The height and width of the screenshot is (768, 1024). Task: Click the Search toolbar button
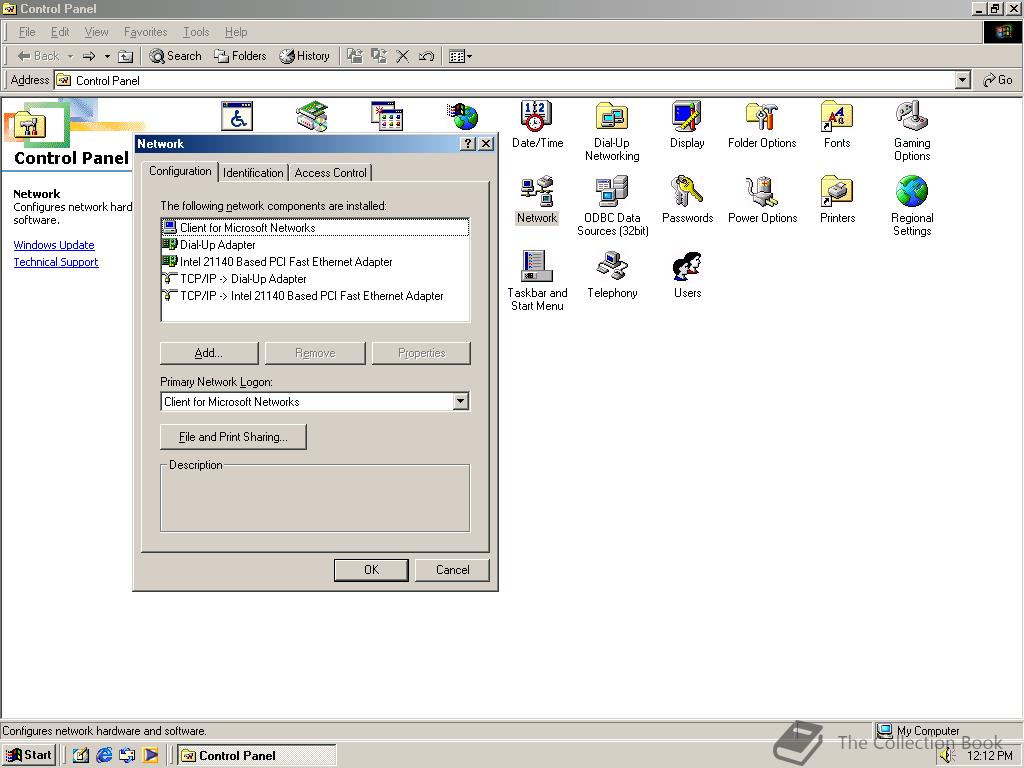(x=175, y=56)
